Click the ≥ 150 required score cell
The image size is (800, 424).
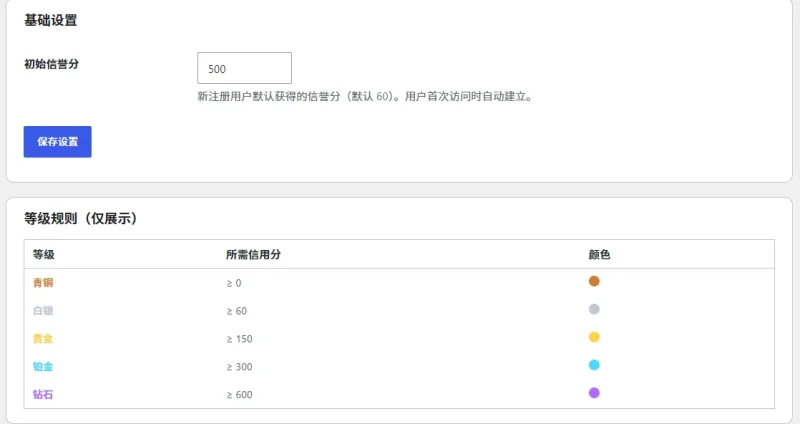pyautogui.click(x=239, y=339)
